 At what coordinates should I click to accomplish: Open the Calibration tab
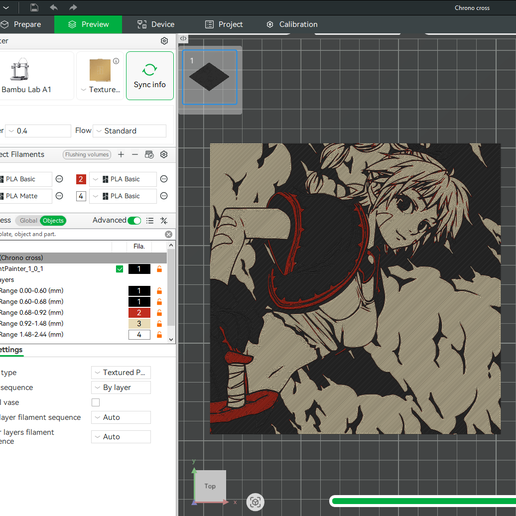tap(292, 24)
